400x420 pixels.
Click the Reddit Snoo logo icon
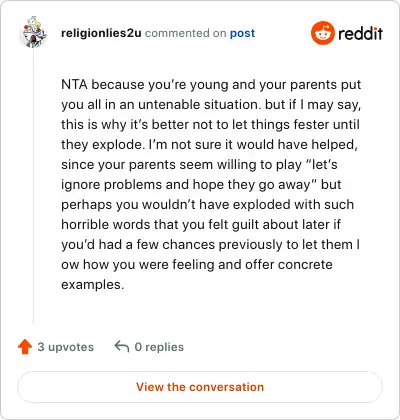322,33
